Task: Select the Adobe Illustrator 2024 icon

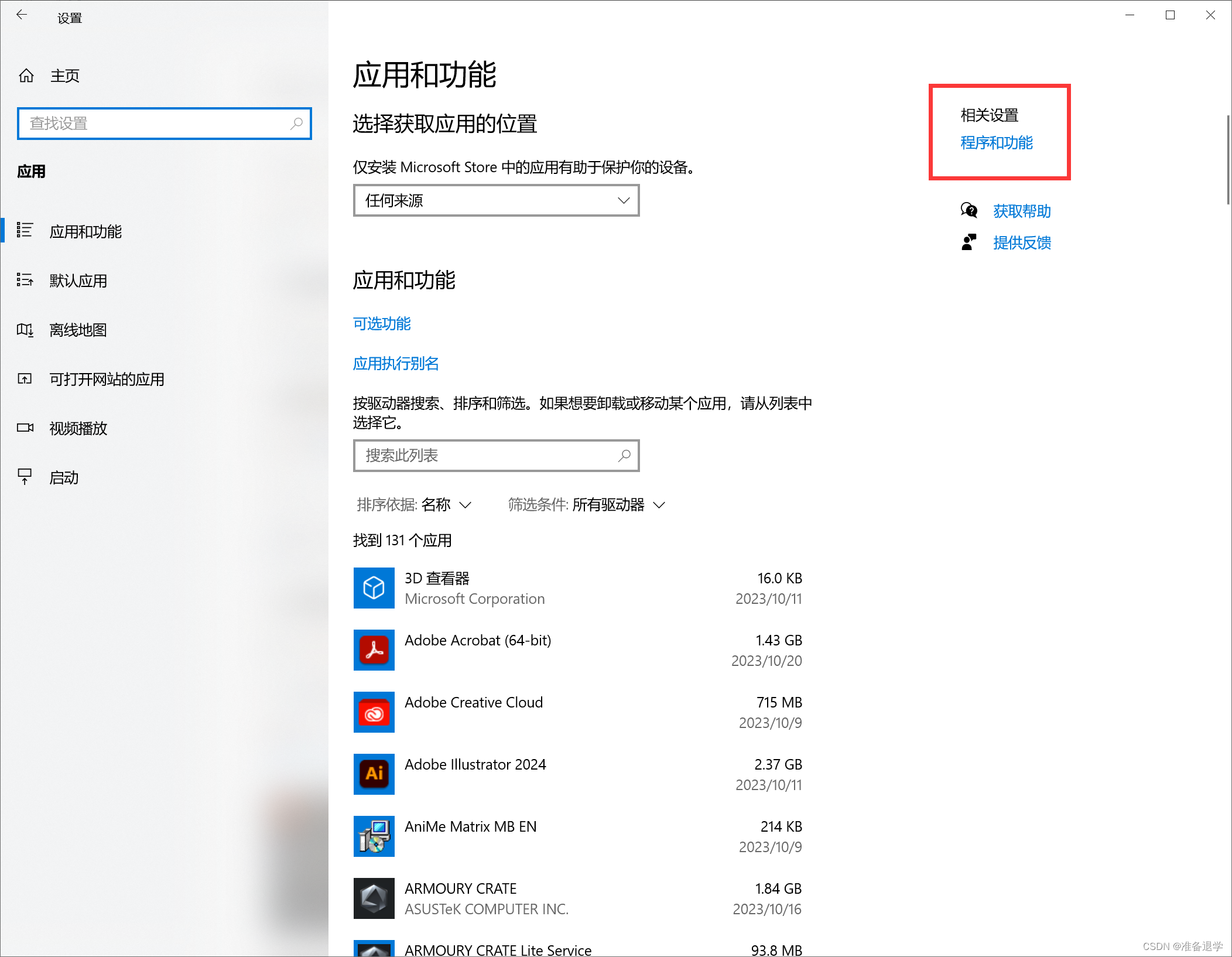Action: point(374,774)
